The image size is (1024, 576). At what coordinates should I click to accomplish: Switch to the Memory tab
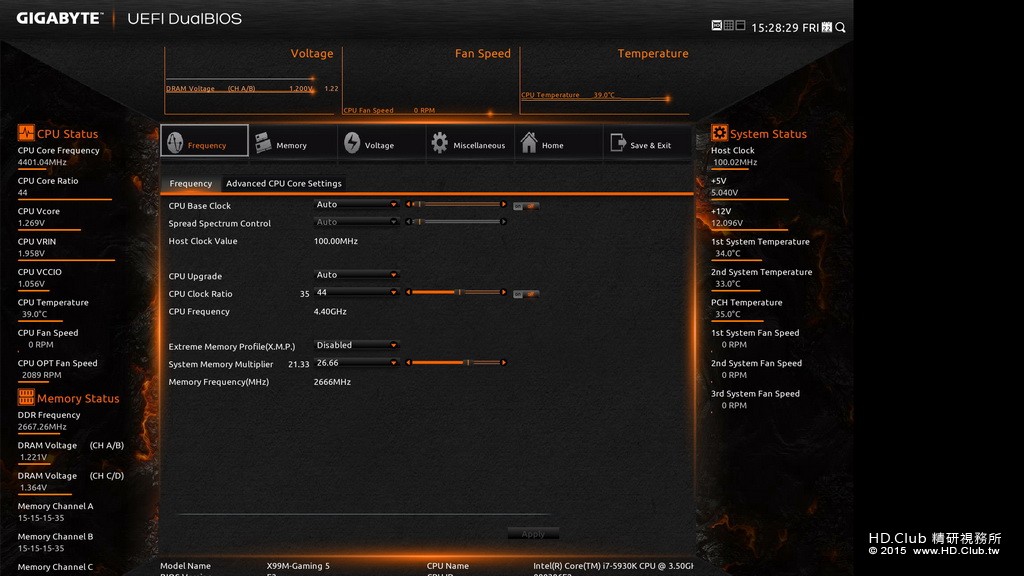pos(292,142)
